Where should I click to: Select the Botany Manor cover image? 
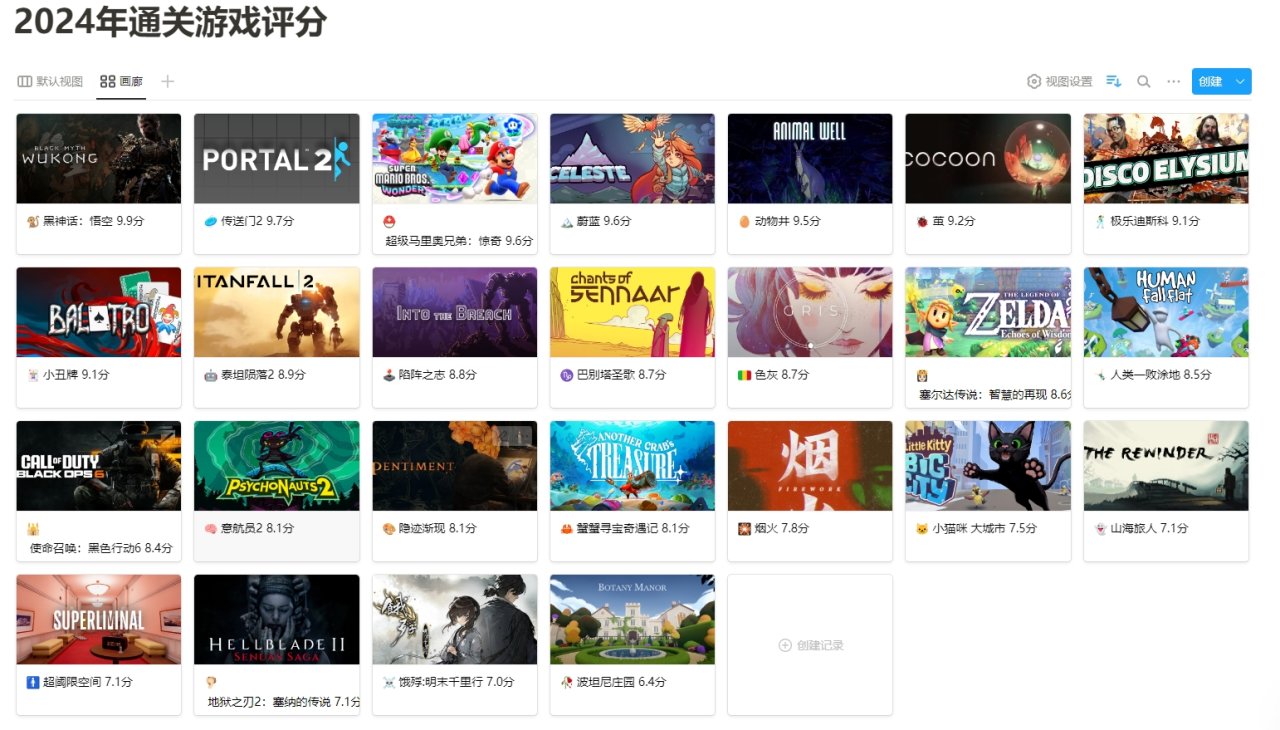(x=632, y=619)
